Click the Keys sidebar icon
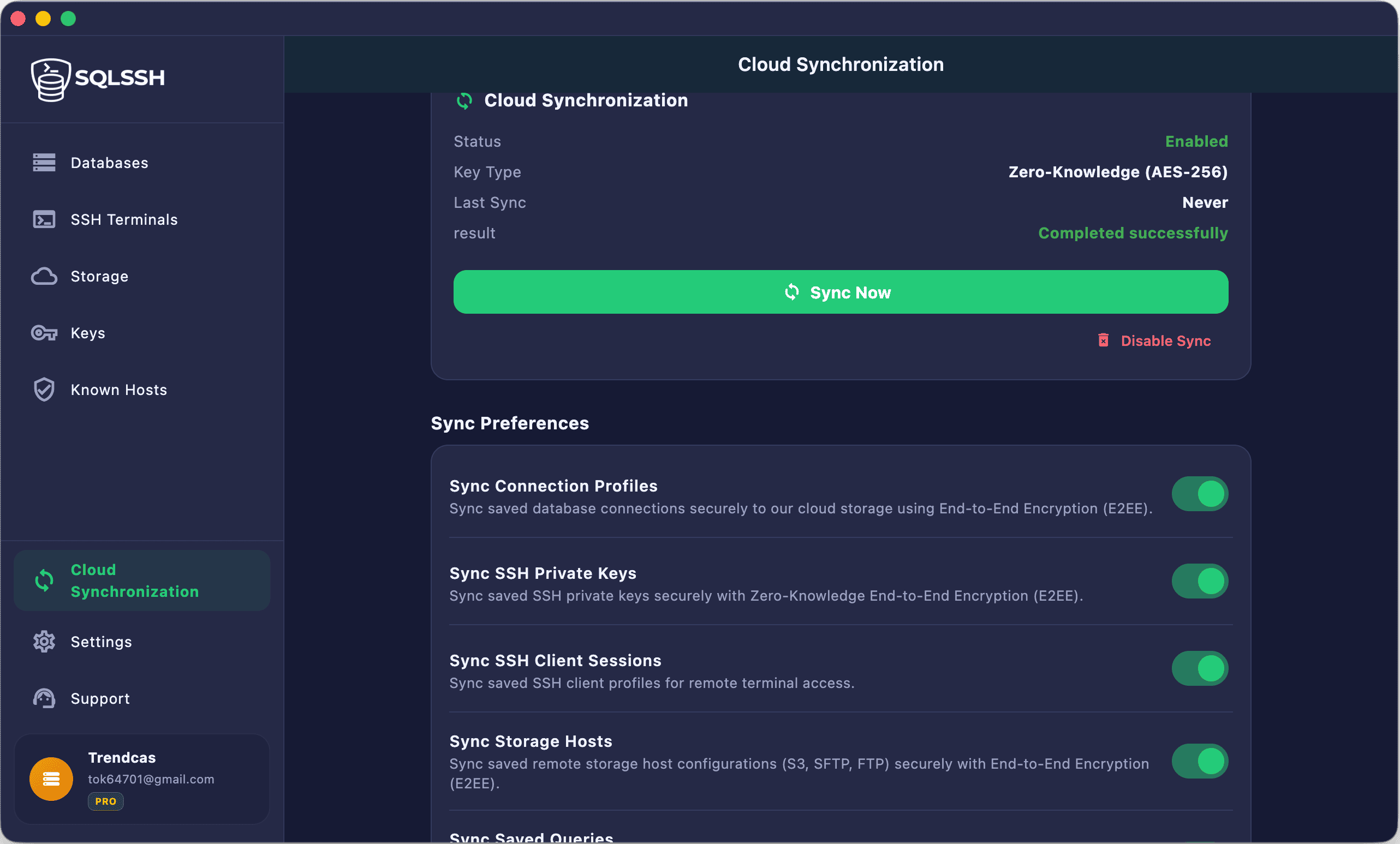The height and width of the screenshot is (844, 1400). tap(44, 333)
